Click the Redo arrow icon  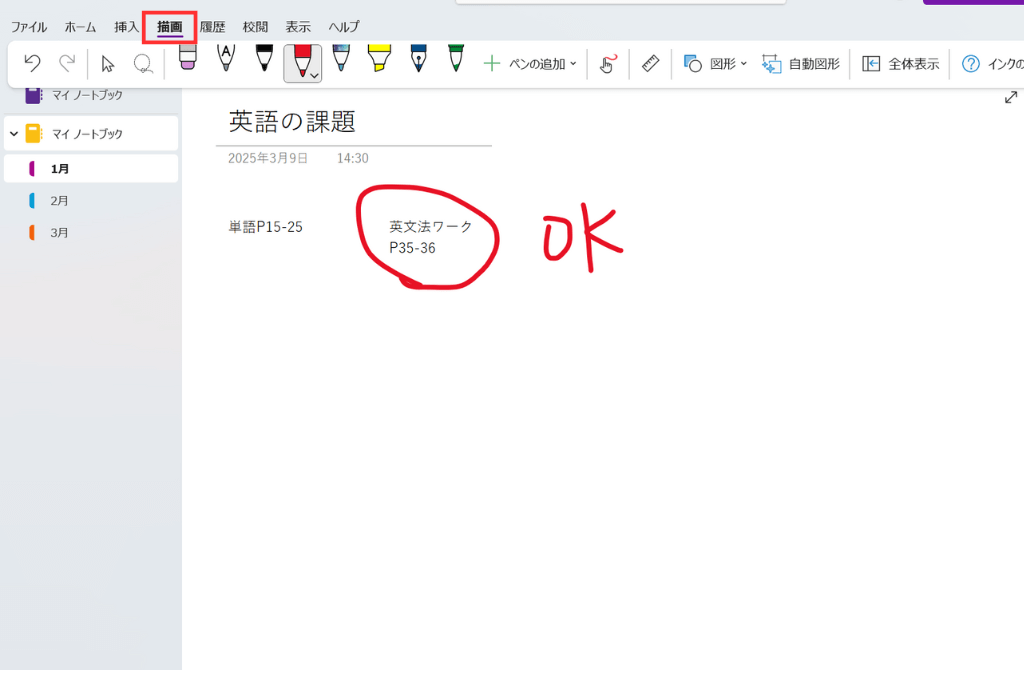point(67,64)
